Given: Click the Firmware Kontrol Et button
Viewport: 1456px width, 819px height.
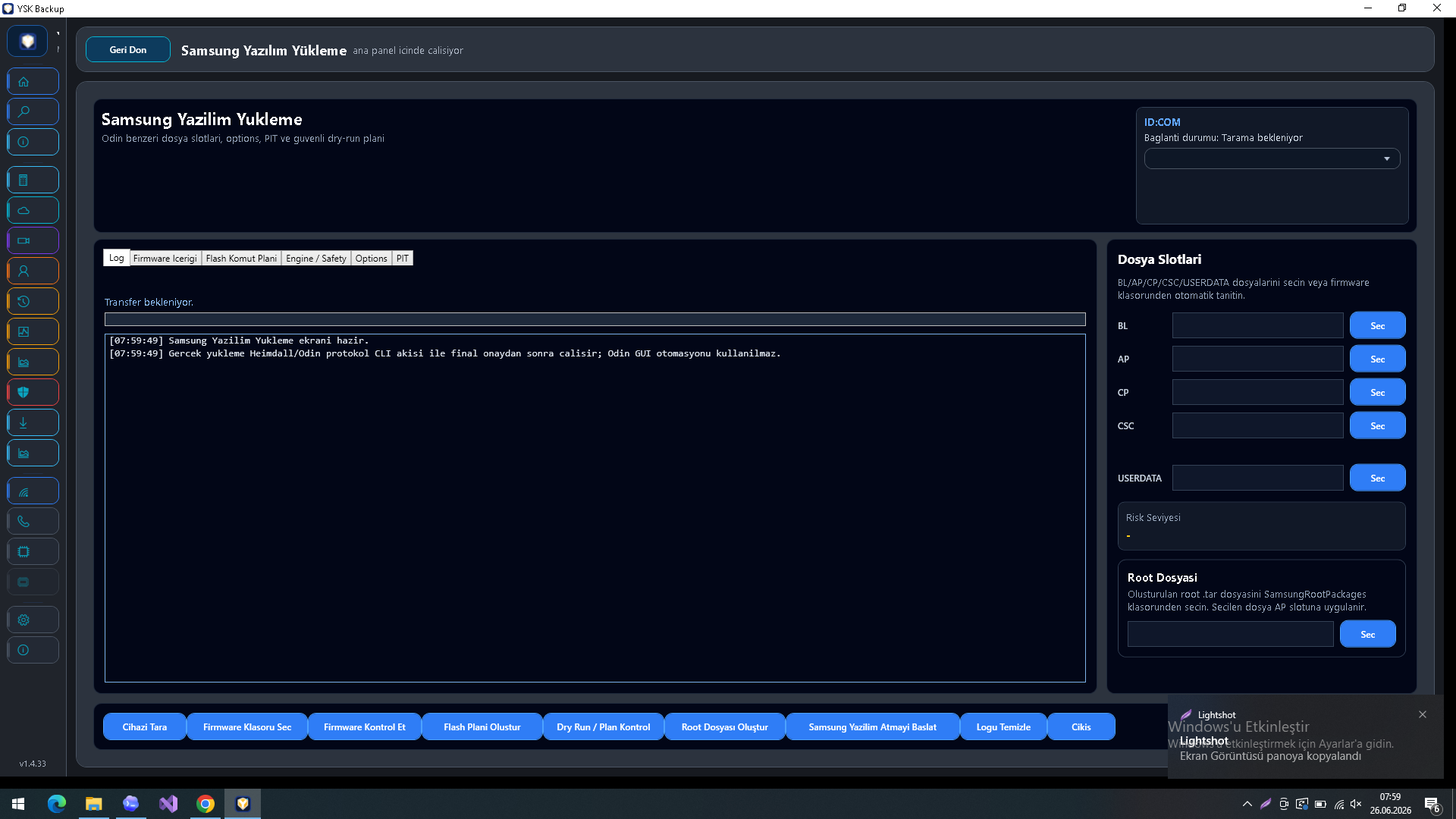Looking at the screenshot, I should 365,726.
